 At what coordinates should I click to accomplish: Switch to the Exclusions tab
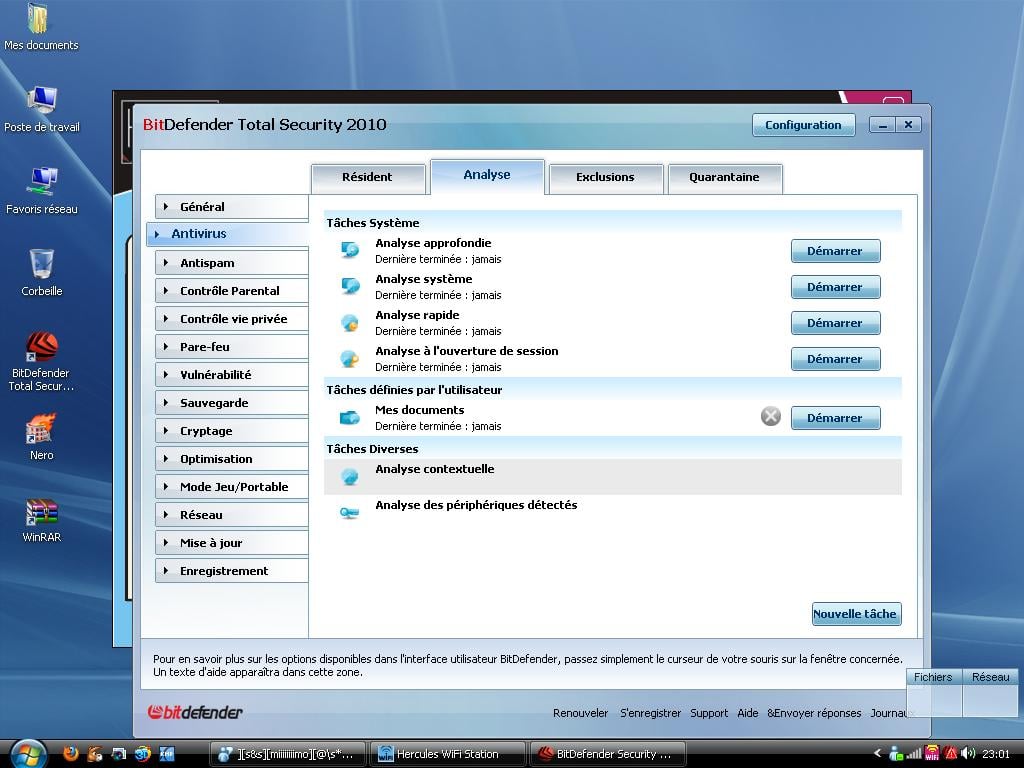pos(605,178)
